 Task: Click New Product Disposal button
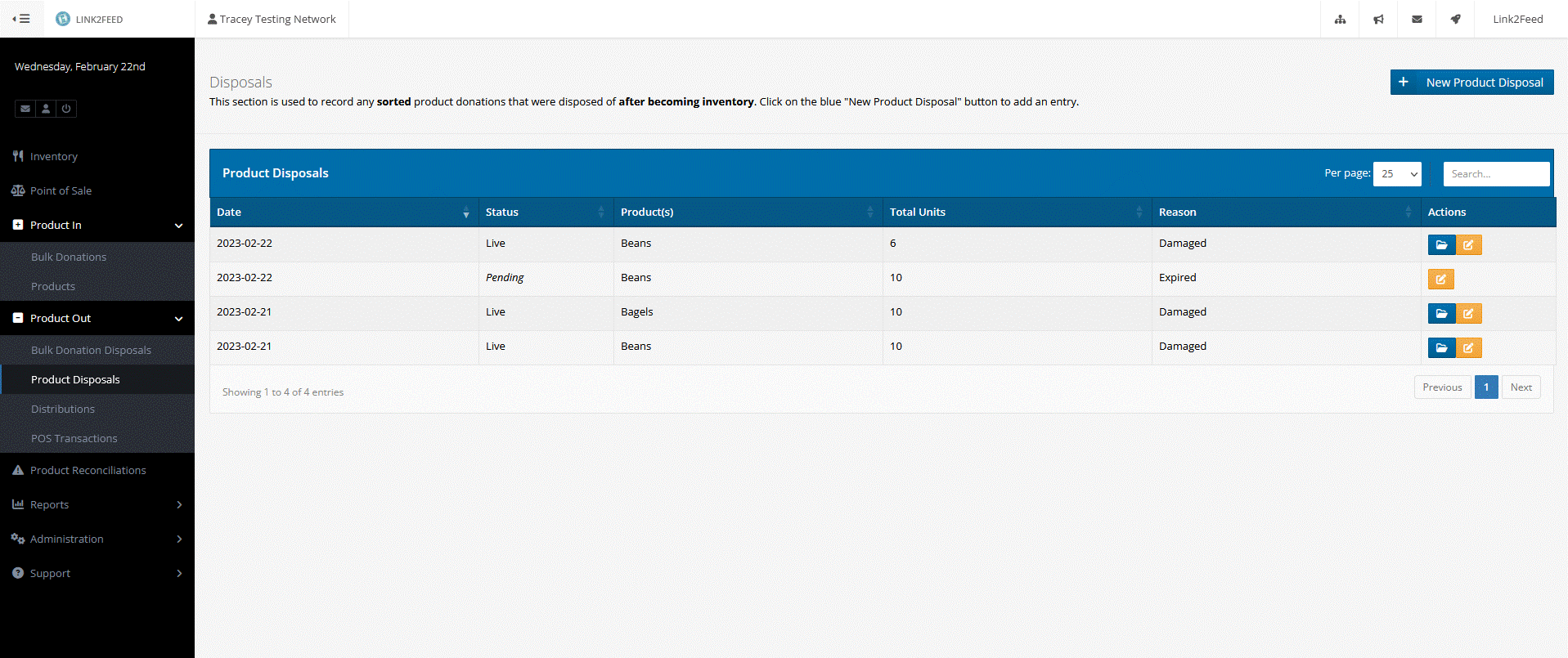tap(1471, 83)
